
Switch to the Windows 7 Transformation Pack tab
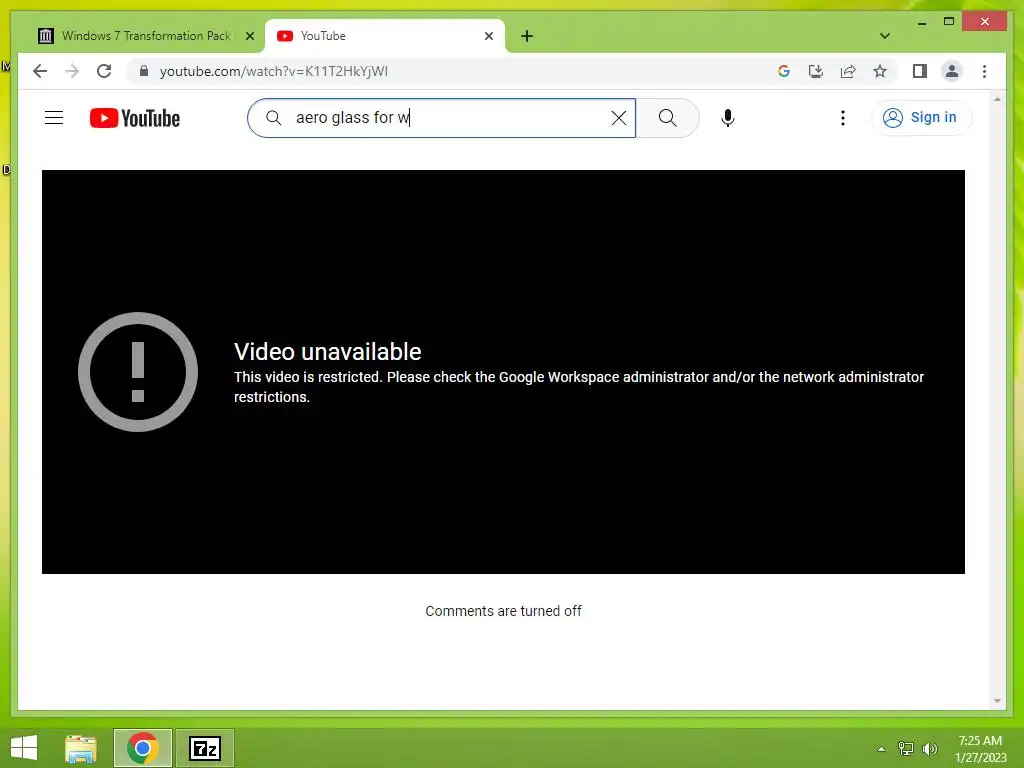click(x=147, y=36)
